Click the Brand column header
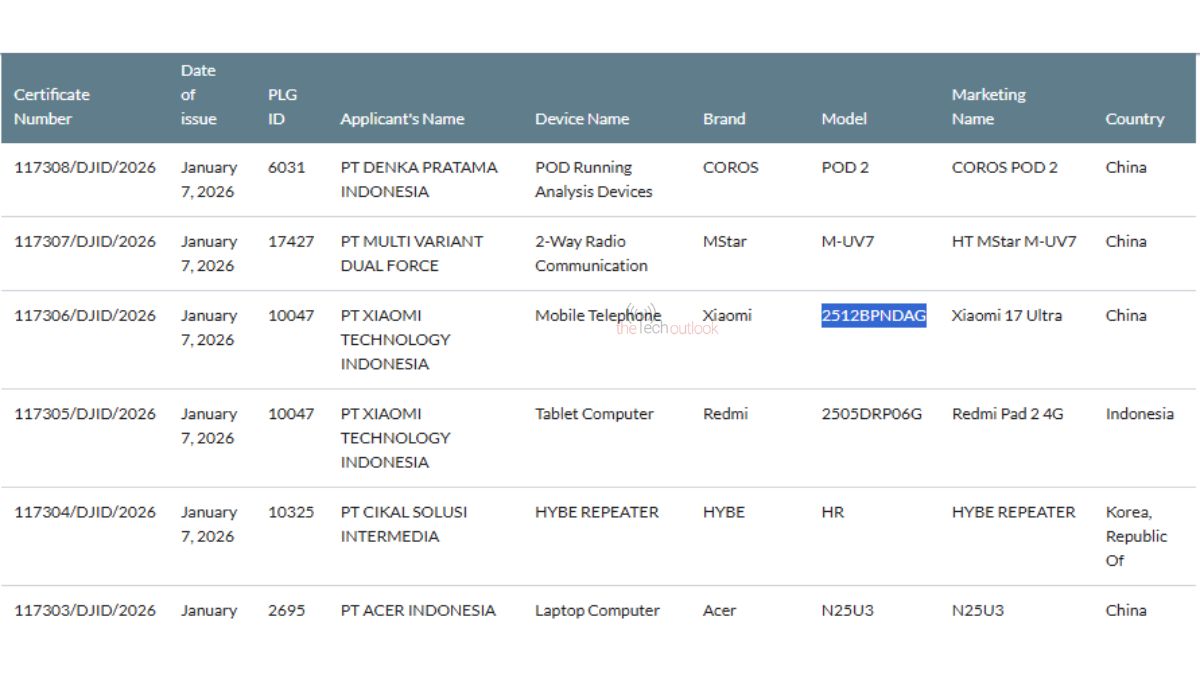1200x675 pixels. pyautogui.click(x=724, y=119)
